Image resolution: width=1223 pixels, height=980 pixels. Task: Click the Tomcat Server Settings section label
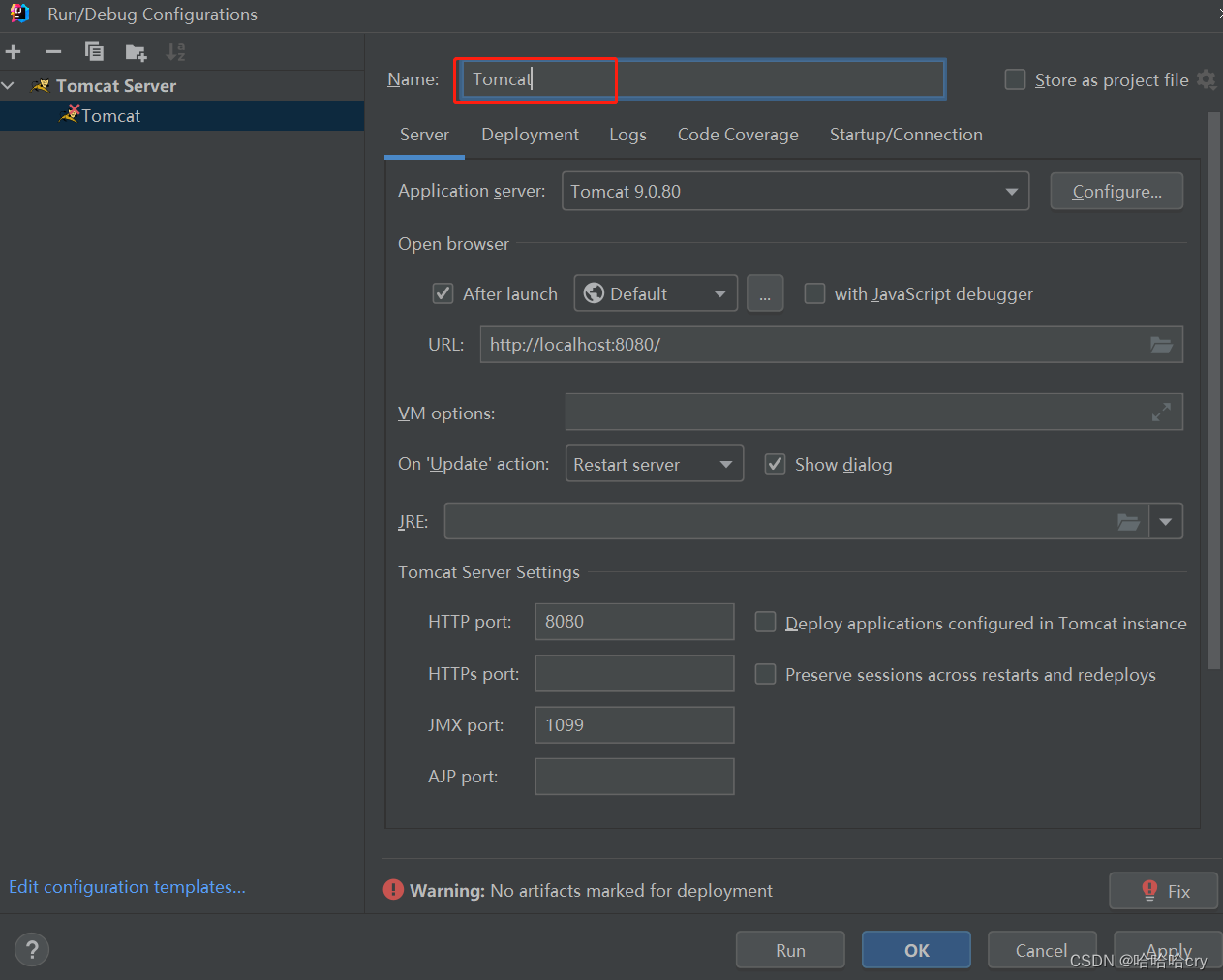pyautogui.click(x=489, y=572)
